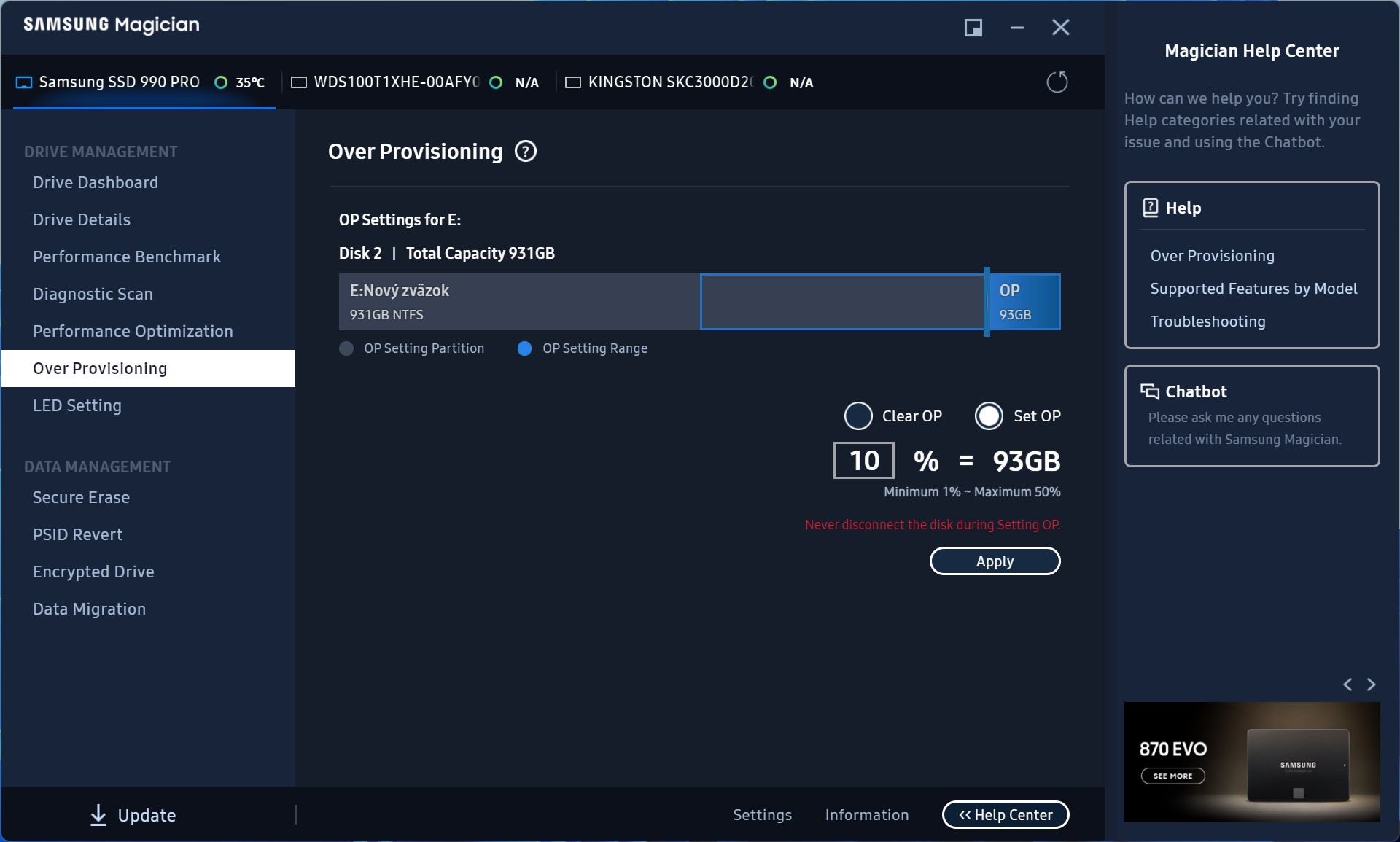The width and height of the screenshot is (1400, 842).
Task: Click the Chatbot speech bubble icon
Action: [x=1149, y=391]
